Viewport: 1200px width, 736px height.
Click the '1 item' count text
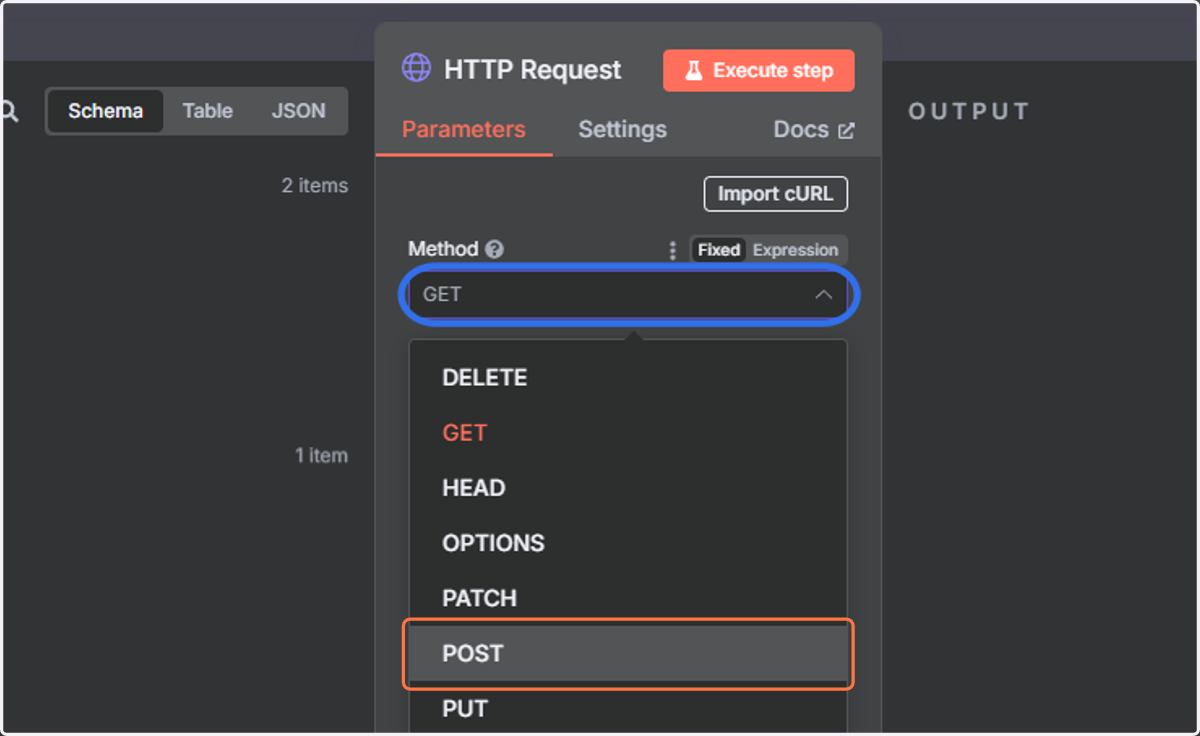tap(321, 456)
